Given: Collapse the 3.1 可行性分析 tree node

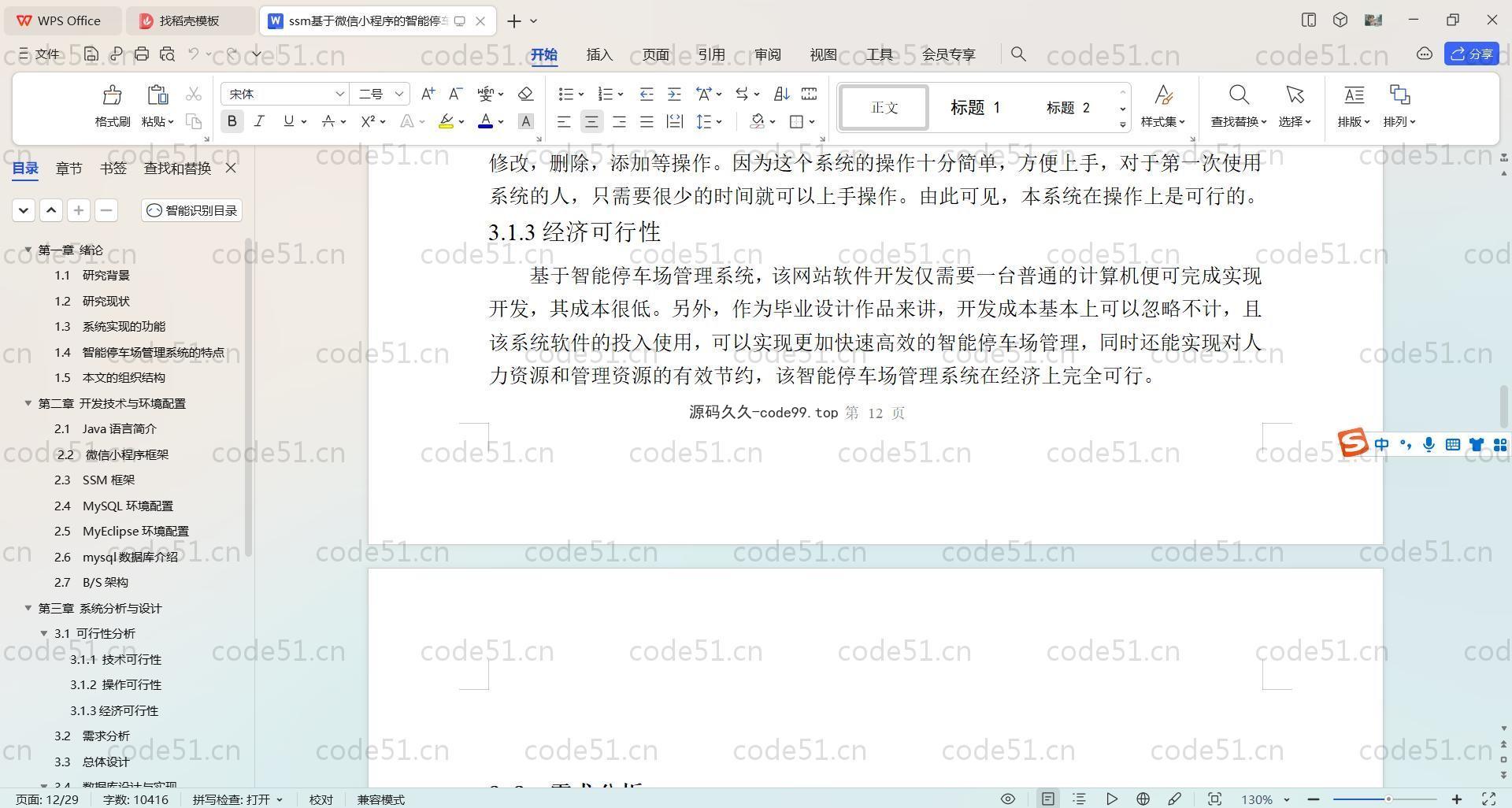Looking at the screenshot, I should coord(44,633).
